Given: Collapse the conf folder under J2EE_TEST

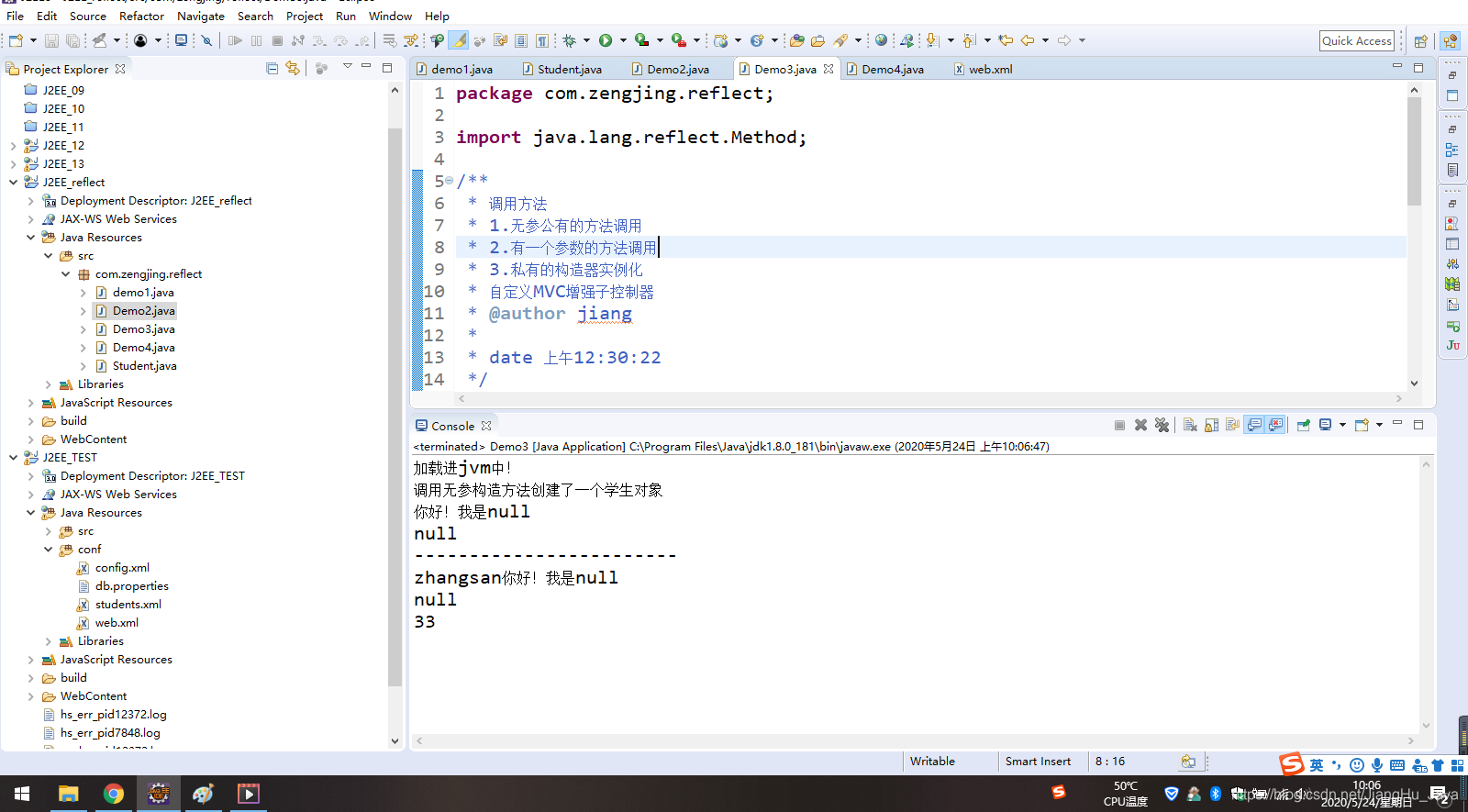Looking at the screenshot, I should (49, 550).
